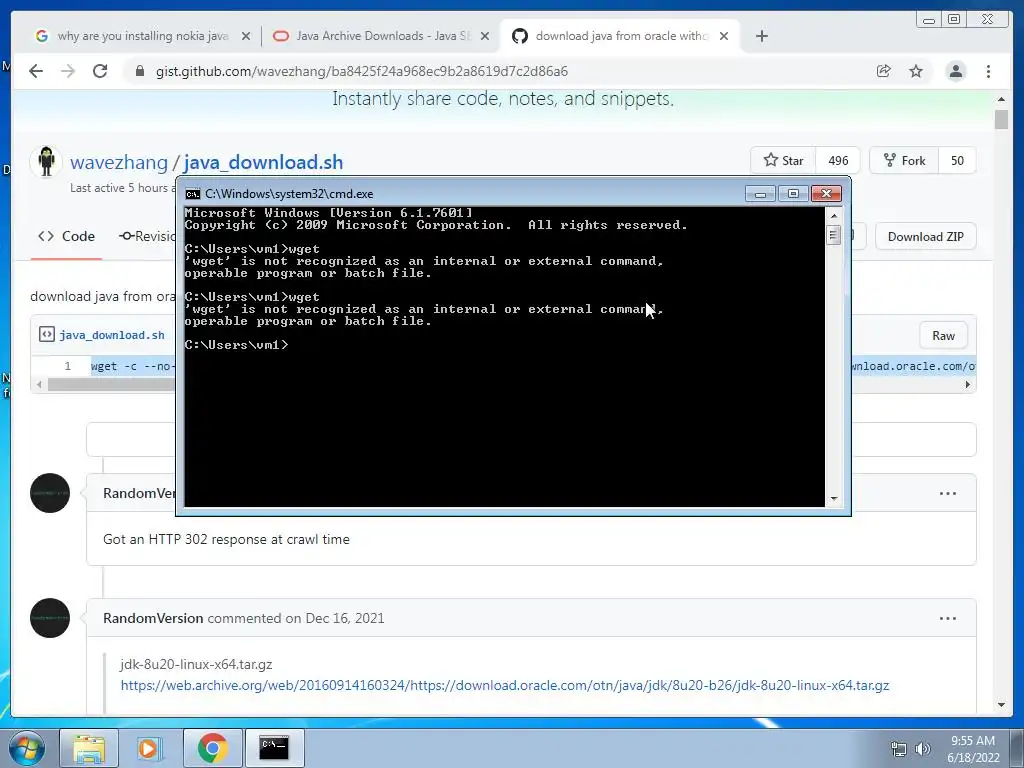Viewport: 1024px width, 768px height.
Task: Open options menu on Dec 16, 2021 comment
Action: click(x=948, y=618)
